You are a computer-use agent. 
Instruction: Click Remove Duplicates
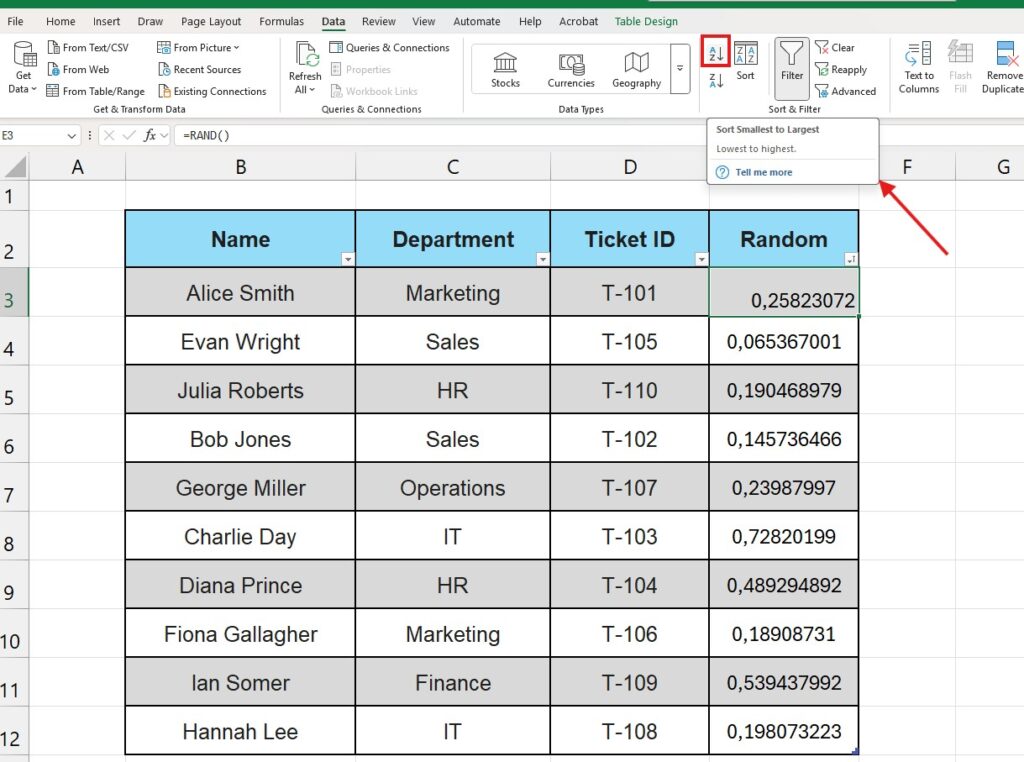(1003, 67)
